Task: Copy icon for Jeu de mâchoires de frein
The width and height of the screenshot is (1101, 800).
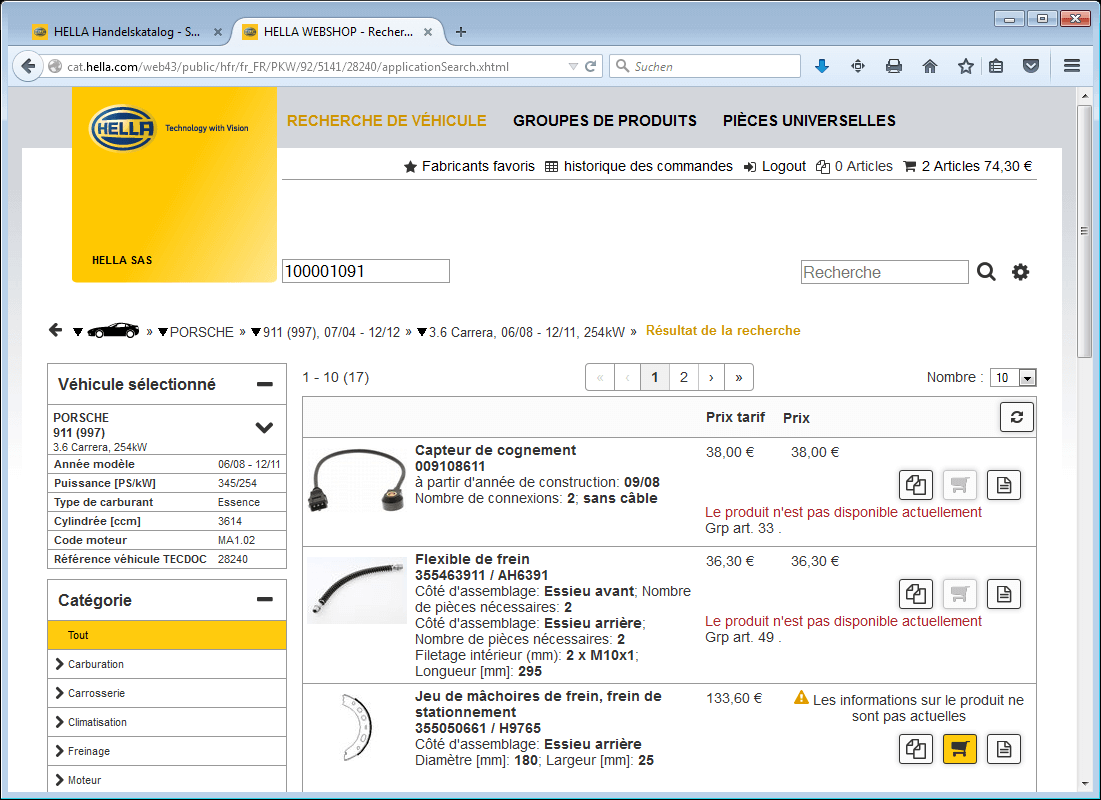Action: tap(916, 749)
